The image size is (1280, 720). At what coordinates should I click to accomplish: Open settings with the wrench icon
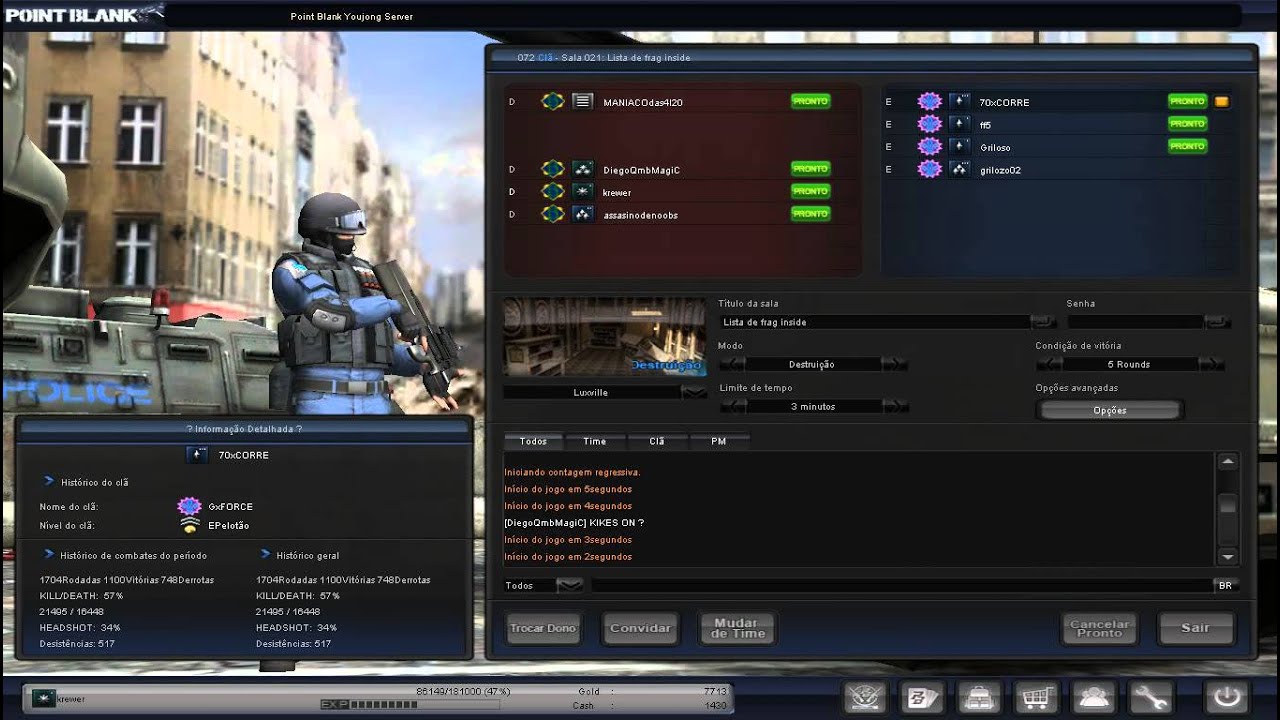click(x=1150, y=696)
